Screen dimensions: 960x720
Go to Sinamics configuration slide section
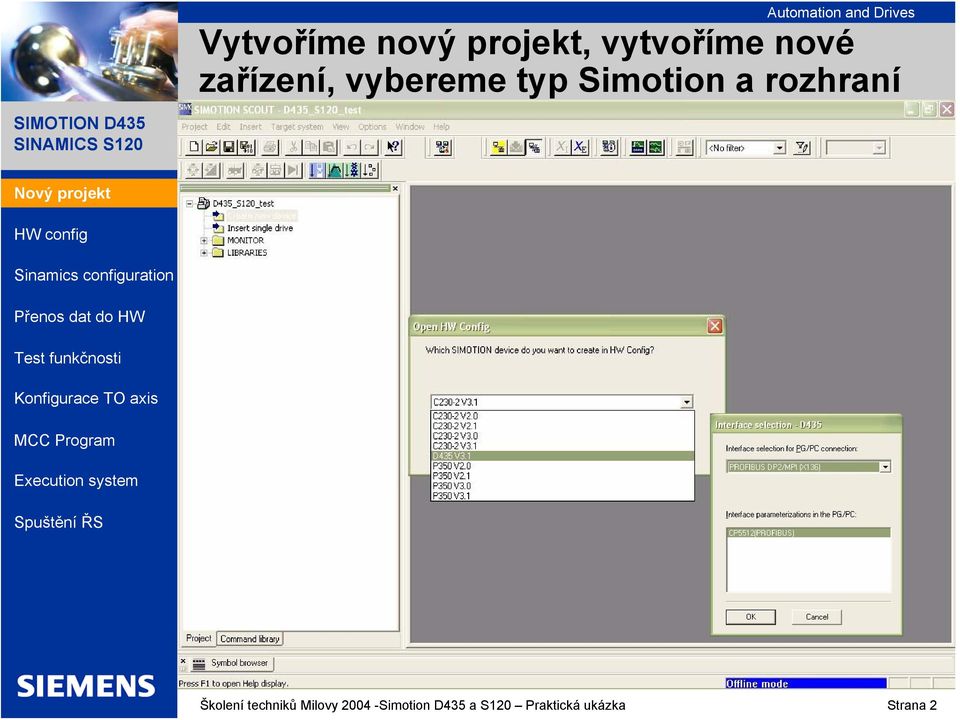[x=94, y=276]
